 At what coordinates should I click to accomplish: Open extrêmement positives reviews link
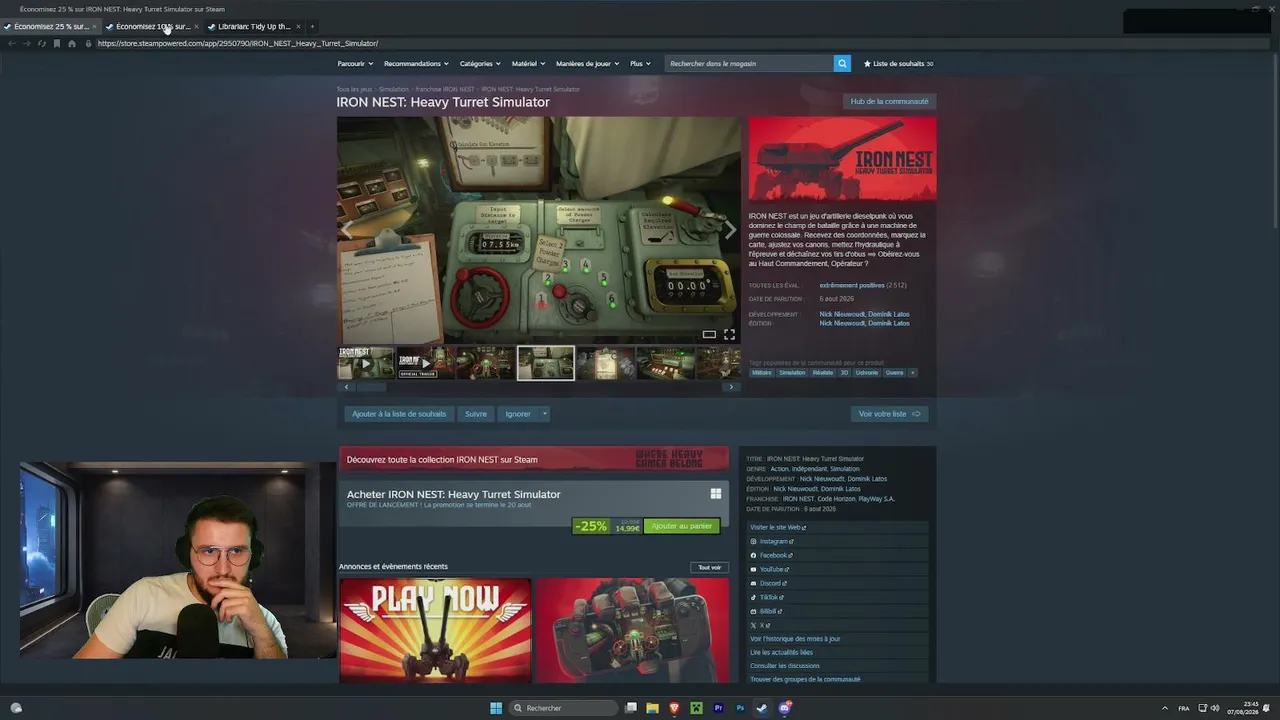tap(852, 285)
